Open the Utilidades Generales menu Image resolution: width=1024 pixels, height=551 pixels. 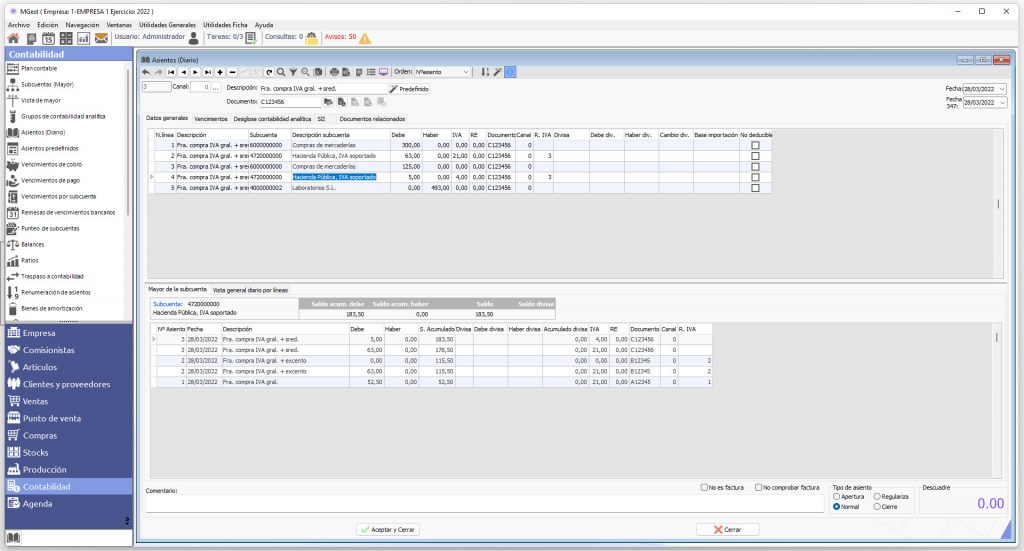(x=167, y=25)
